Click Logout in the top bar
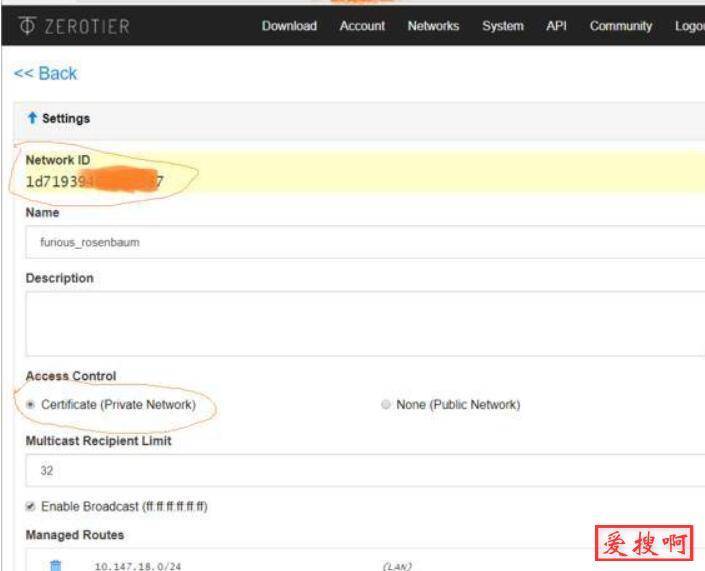705x571 pixels. [689, 26]
